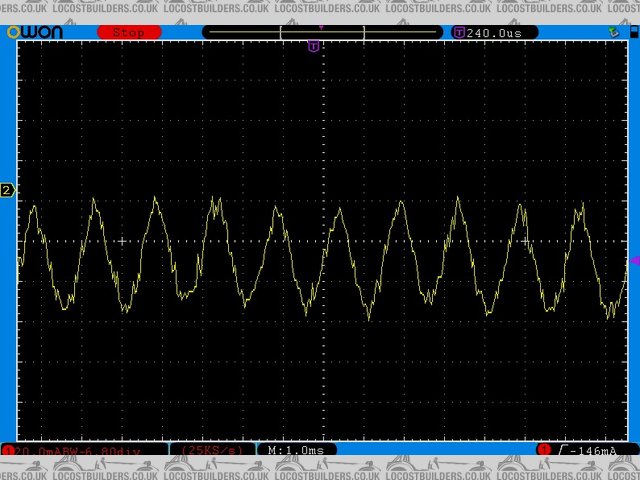The image size is (640, 480).
Task: Click the purple trigger level arrow on right edge
Action: point(633,261)
